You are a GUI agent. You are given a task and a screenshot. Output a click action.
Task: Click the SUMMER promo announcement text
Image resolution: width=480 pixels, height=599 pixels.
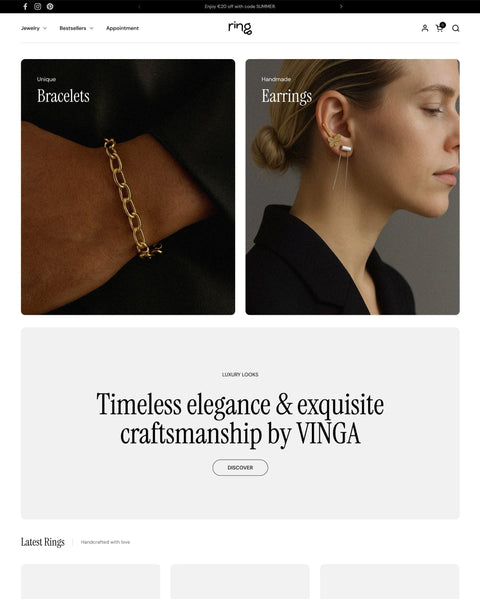point(240,6)
